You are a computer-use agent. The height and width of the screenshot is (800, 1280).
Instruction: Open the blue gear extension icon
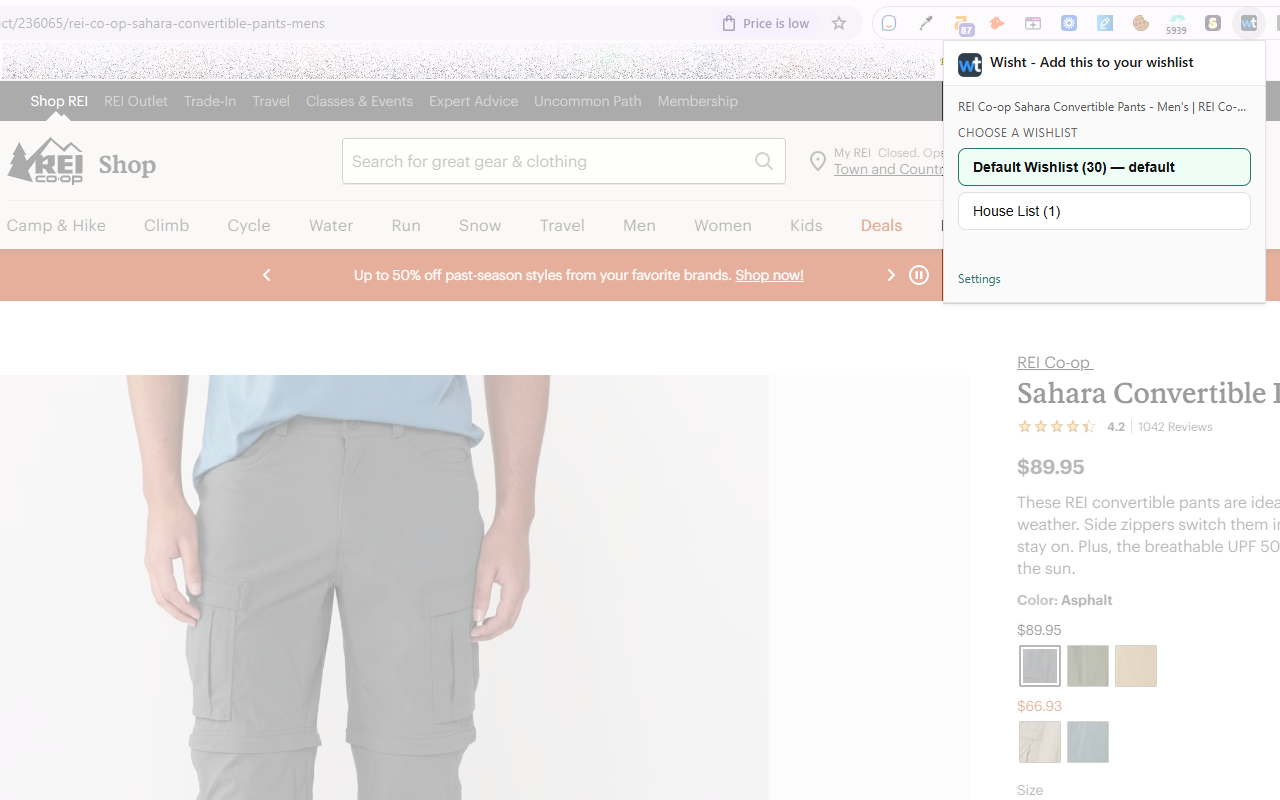[1069, 23]
